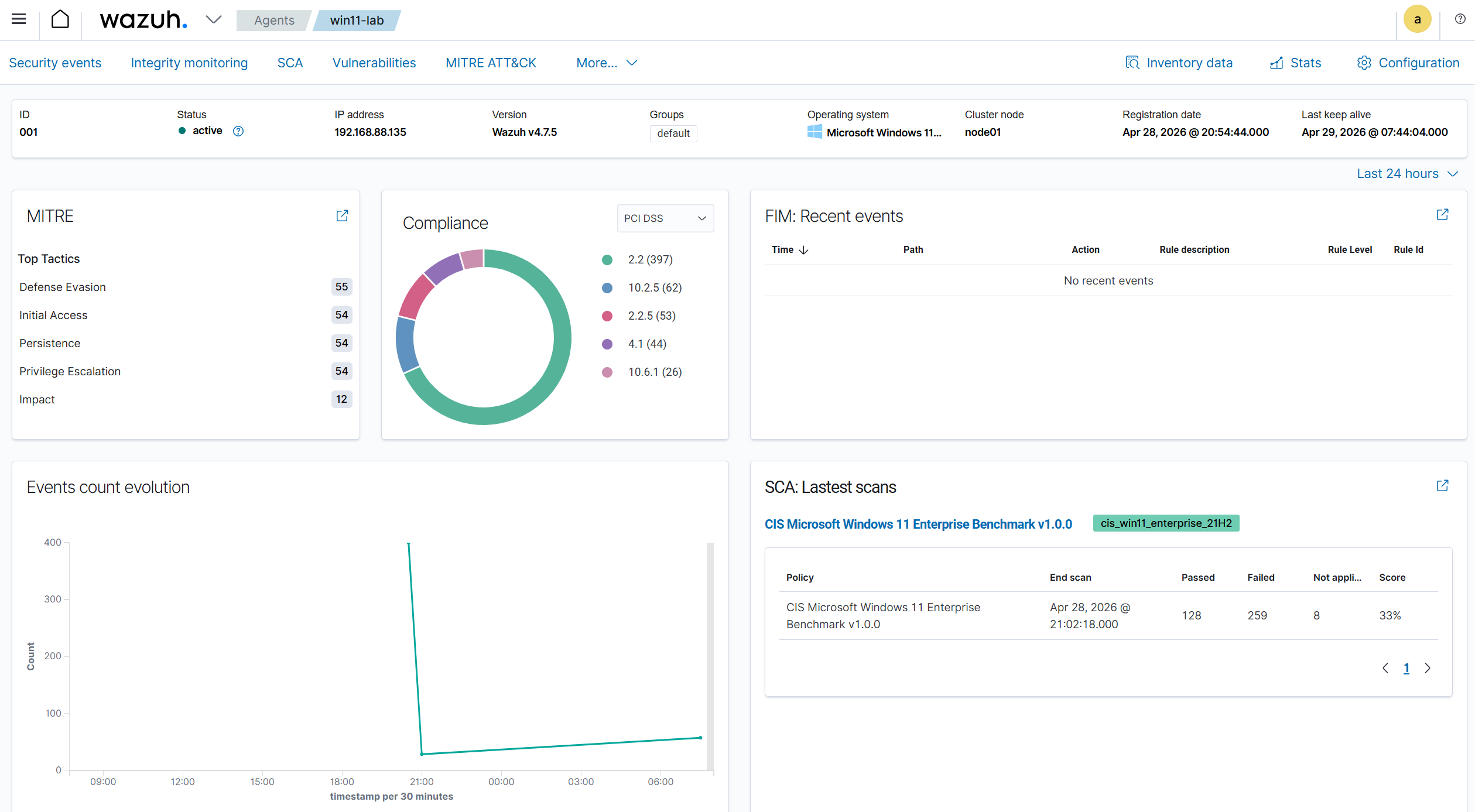Select the Initial Access tactic

[x=53, y=315]
